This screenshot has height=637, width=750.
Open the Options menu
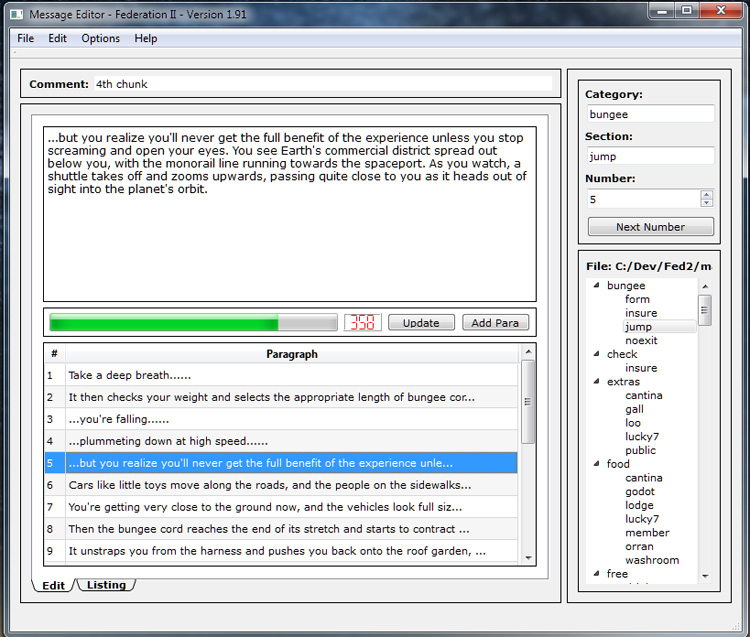[x=100, y=38]
